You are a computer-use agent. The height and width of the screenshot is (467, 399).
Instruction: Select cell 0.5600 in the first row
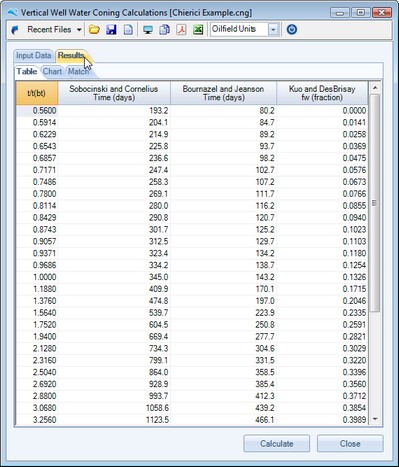coord(37,111)
